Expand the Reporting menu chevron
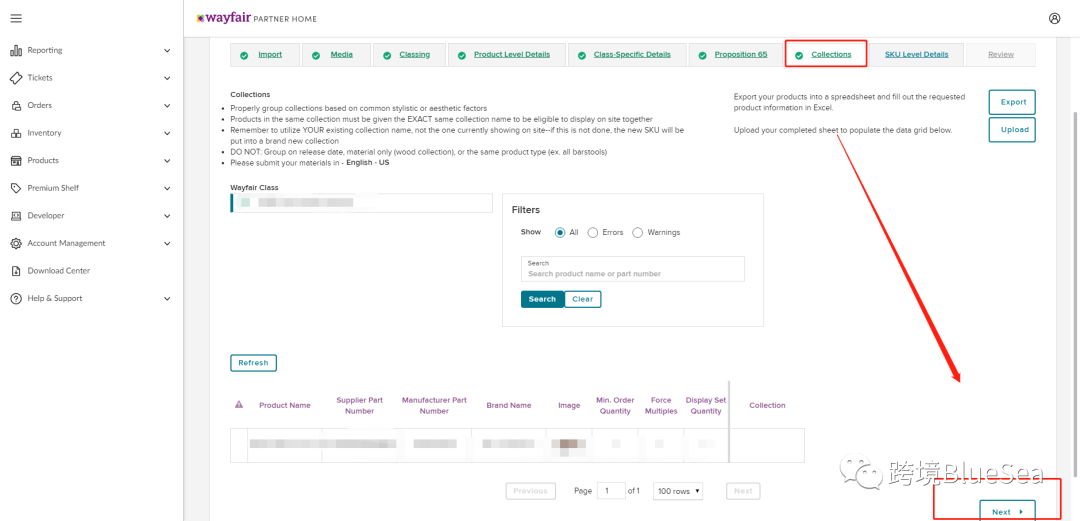Screen dimensions: 1080x521 [167, 50]
